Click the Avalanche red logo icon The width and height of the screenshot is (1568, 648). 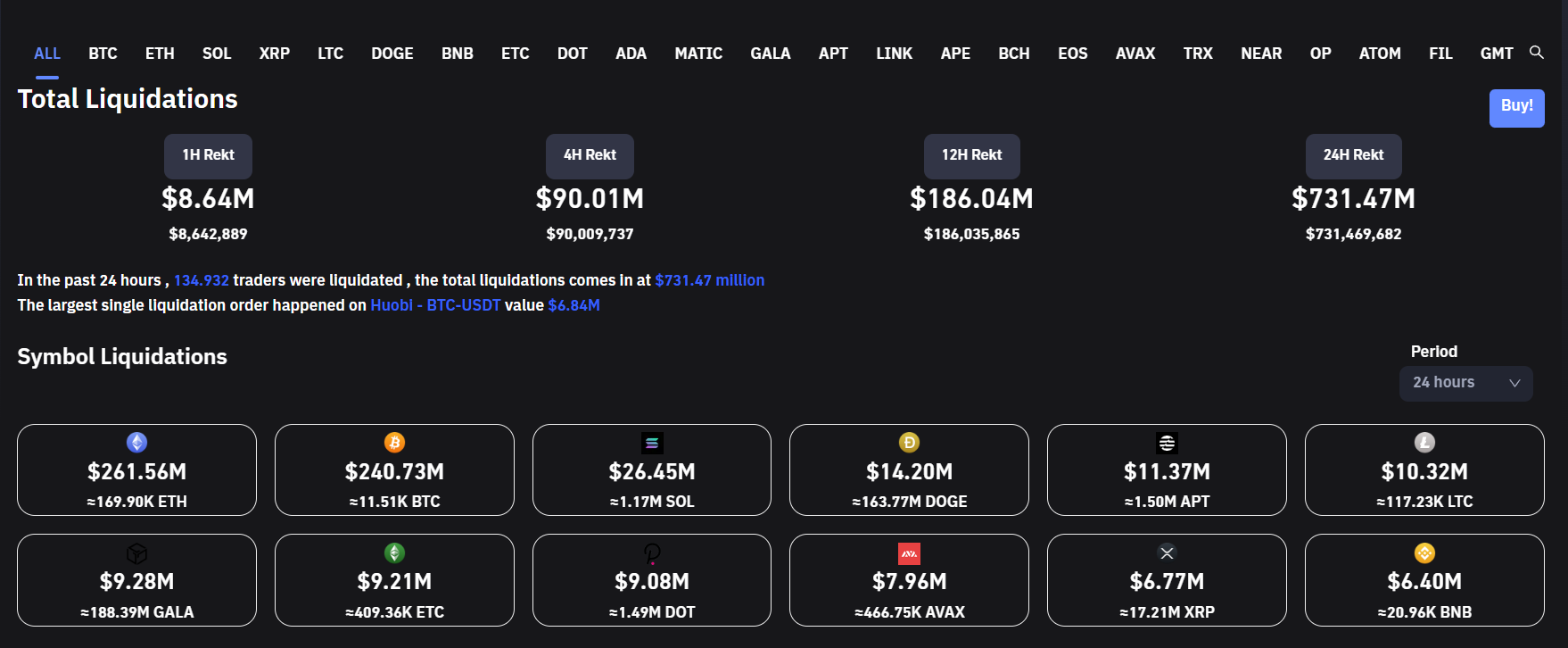[909, 553]
